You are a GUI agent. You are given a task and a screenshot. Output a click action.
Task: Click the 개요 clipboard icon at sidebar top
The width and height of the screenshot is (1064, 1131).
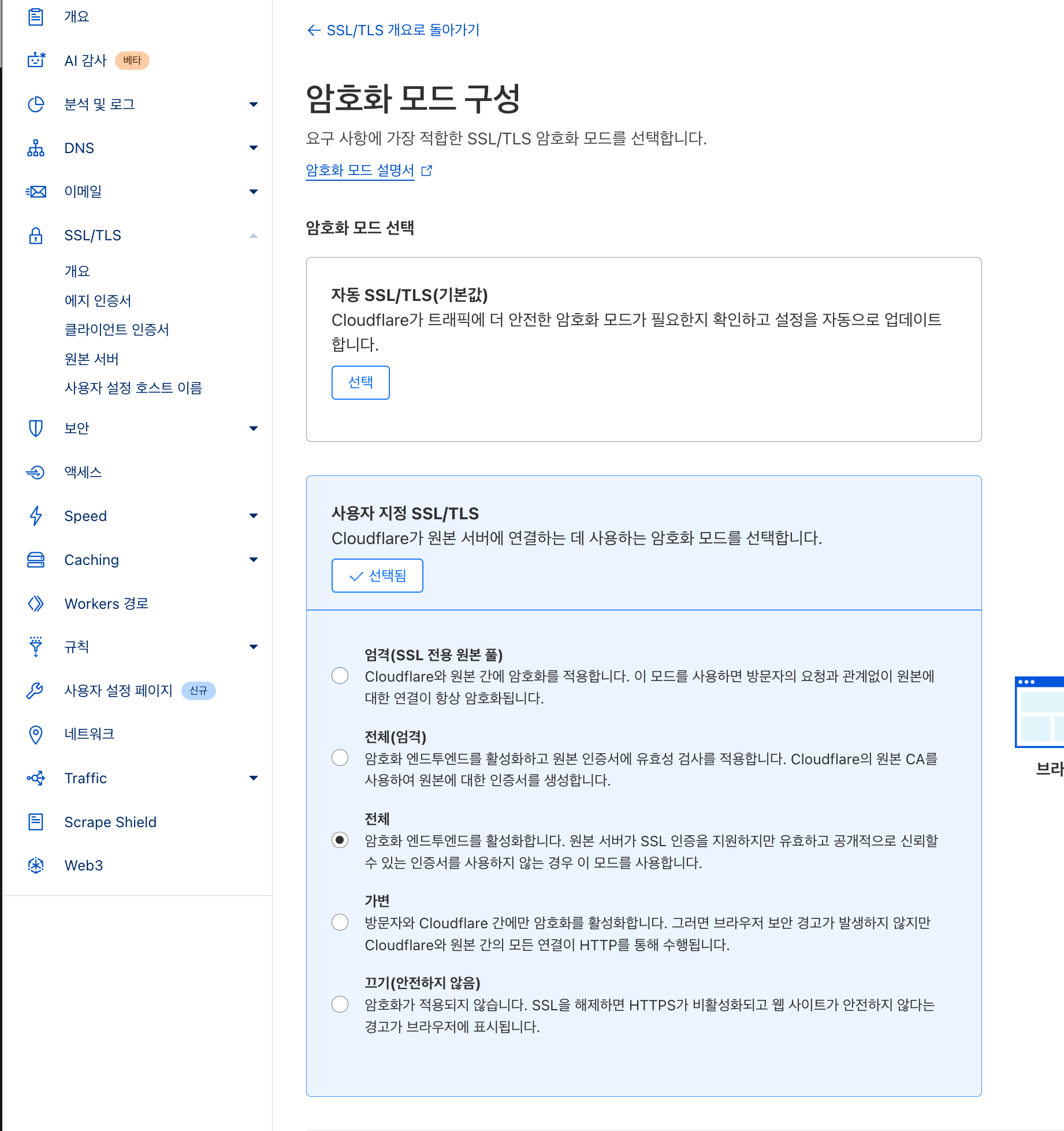pyautogui.click(x=36, y=17)
